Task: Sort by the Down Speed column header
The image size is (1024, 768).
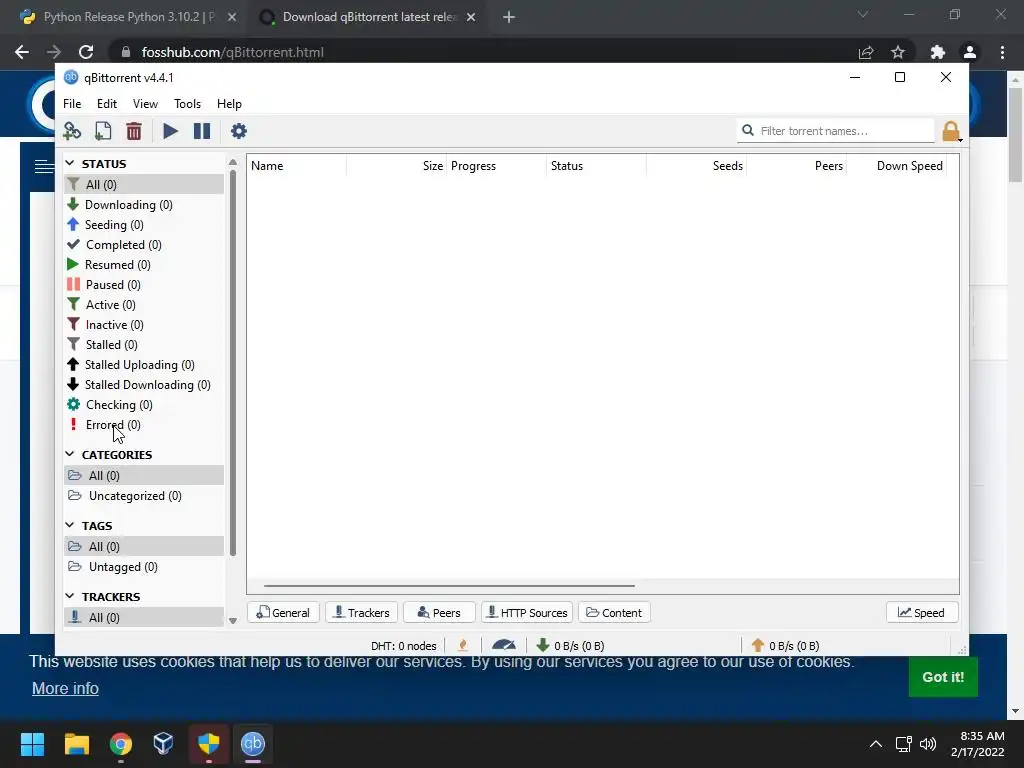Action: pos(897,166)
